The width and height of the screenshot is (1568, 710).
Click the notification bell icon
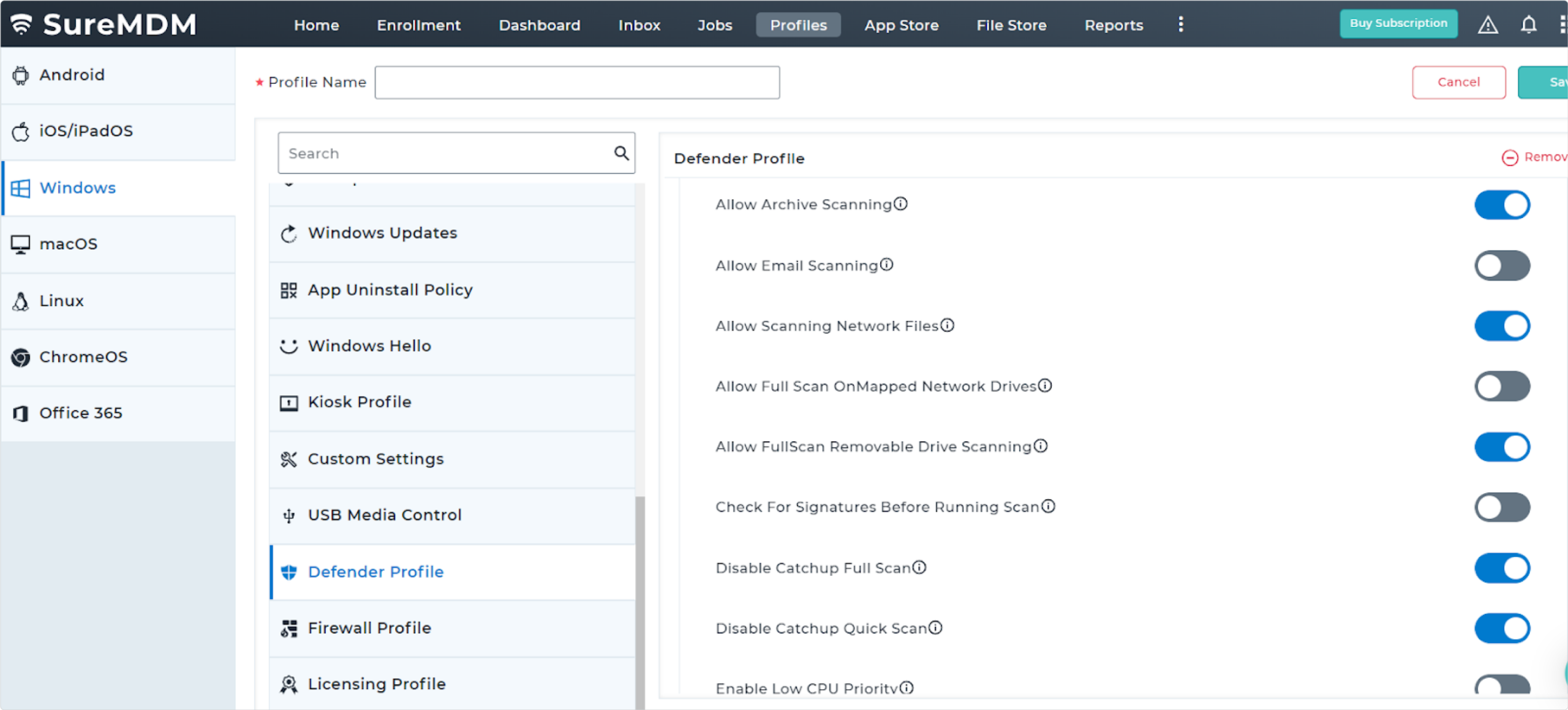click(1529, 25)
